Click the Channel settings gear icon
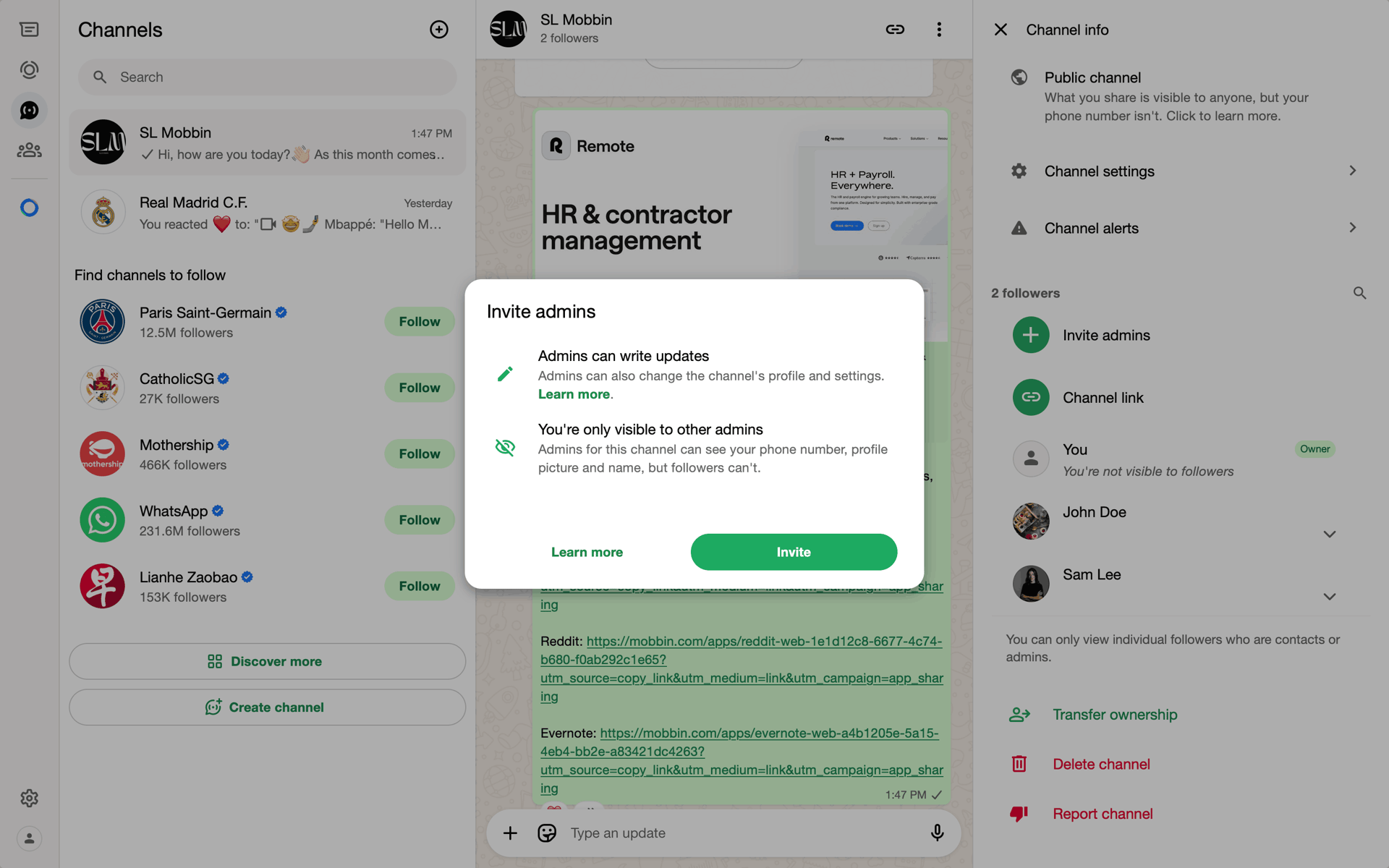The width and height of the screenshot is (1389, 868). click(1019, 171)
